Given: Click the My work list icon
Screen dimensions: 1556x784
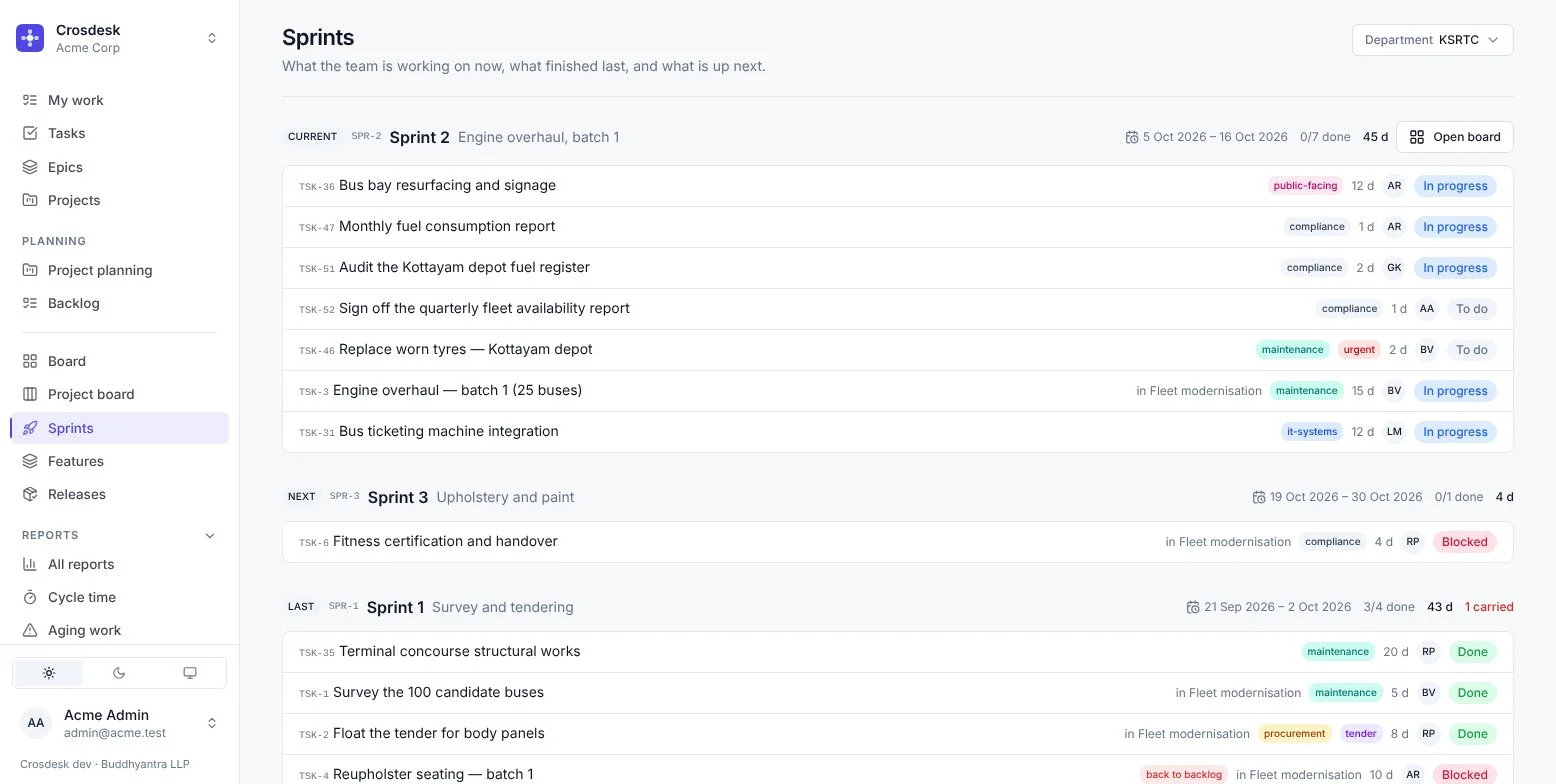Looking at the screenshot, I should pos(30,100).
